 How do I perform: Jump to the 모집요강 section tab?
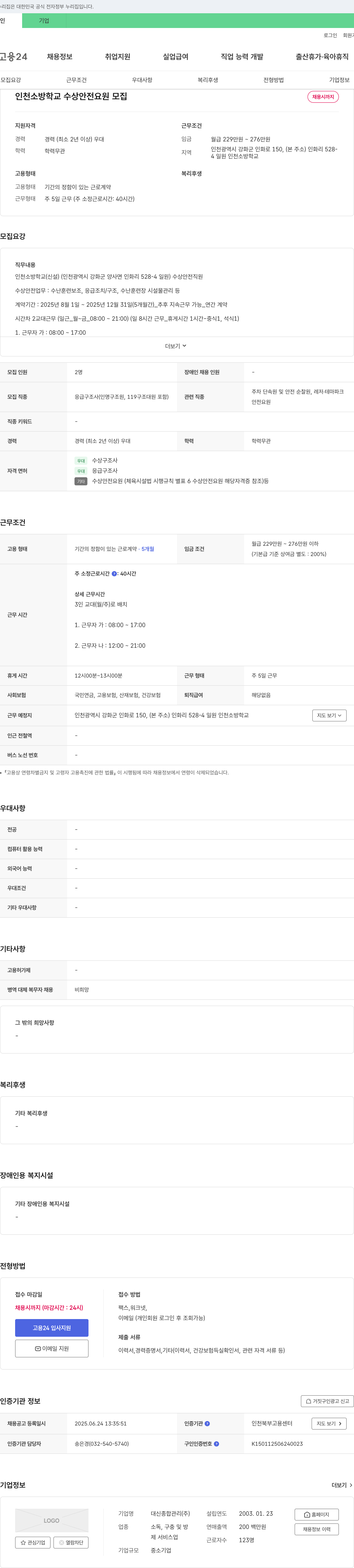[11, 80]
